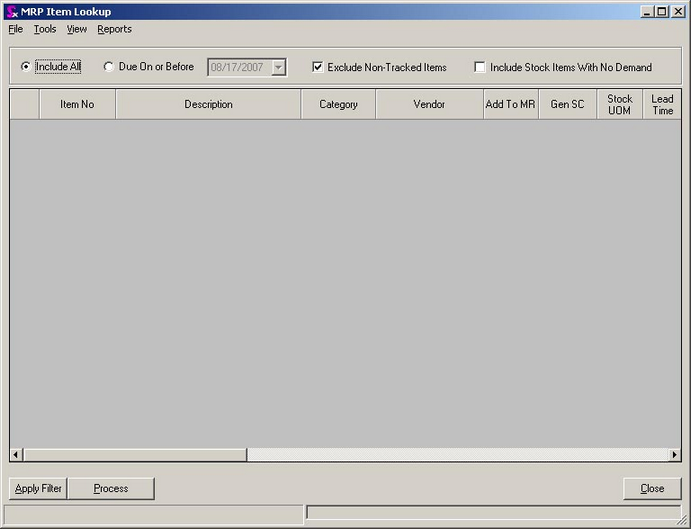Click the MRP Item Lookup title bar icon
691x529 pixels.
11,12
